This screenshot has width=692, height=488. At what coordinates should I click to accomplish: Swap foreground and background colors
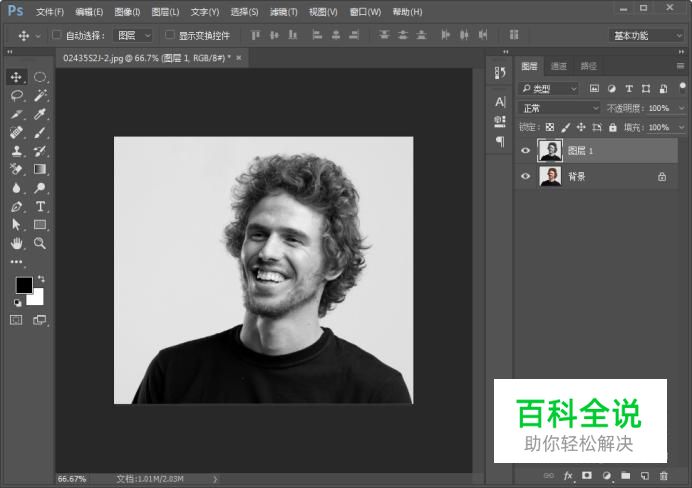click(41, 278)
